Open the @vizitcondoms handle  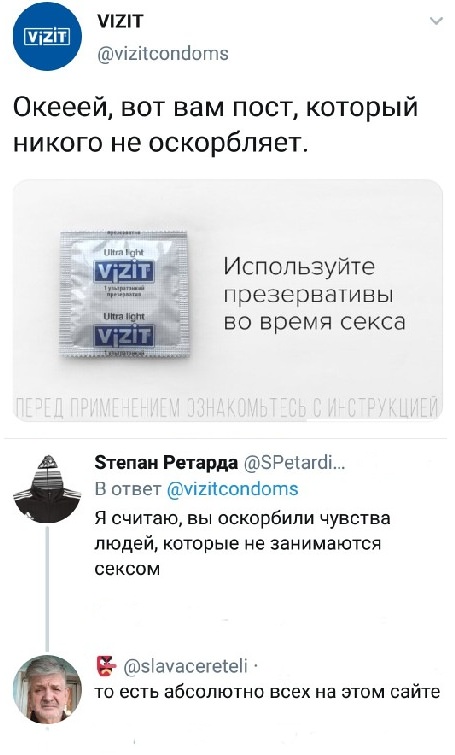pos(163,53)
